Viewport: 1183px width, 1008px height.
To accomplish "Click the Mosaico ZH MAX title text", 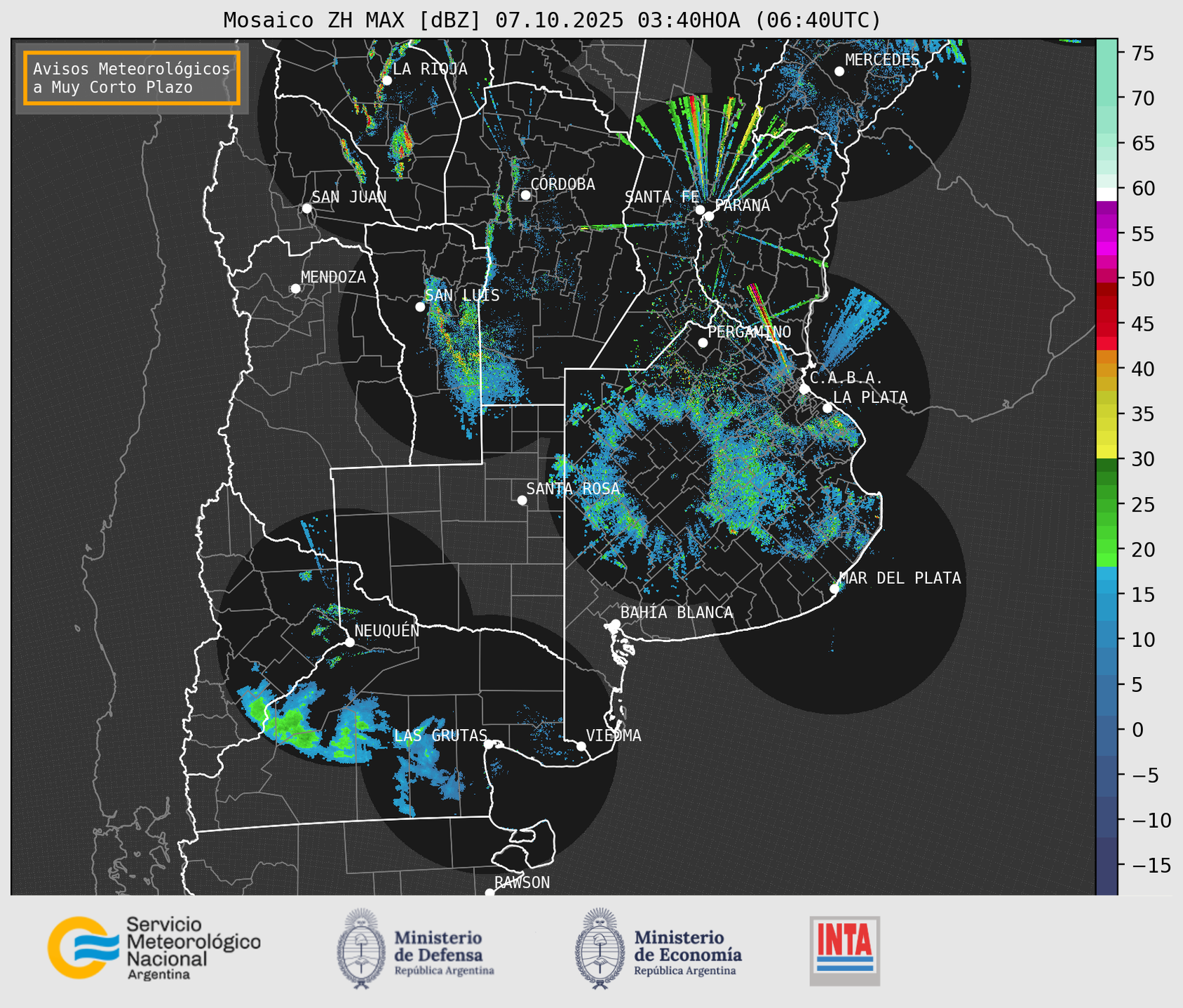I will 552,20.
